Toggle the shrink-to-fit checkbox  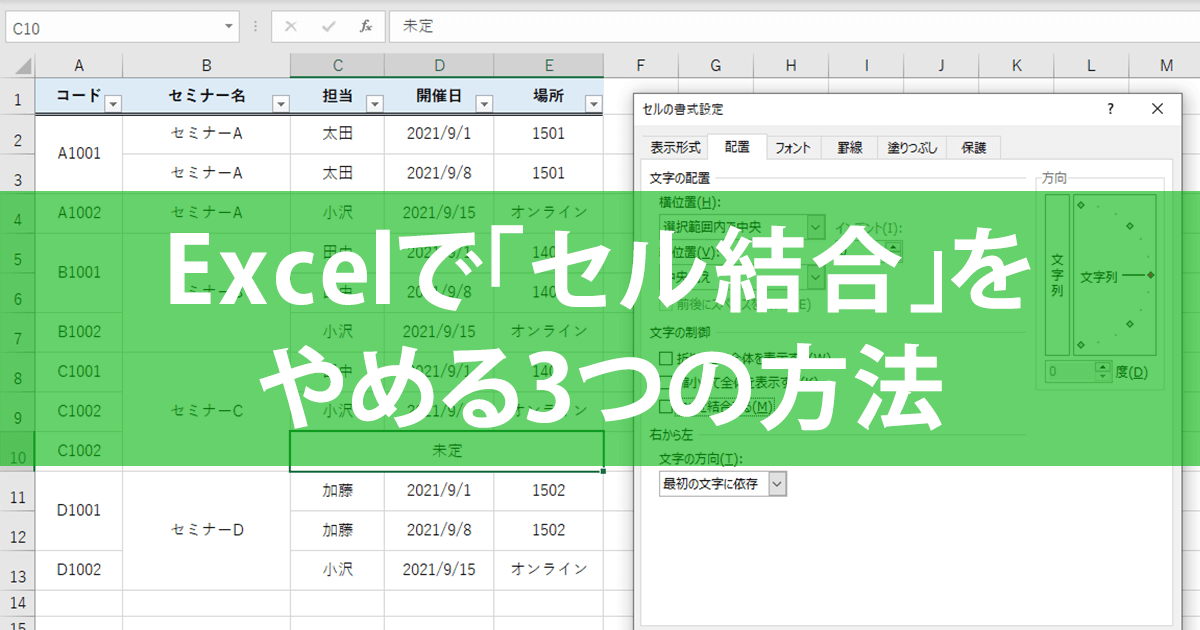point(666,382)
